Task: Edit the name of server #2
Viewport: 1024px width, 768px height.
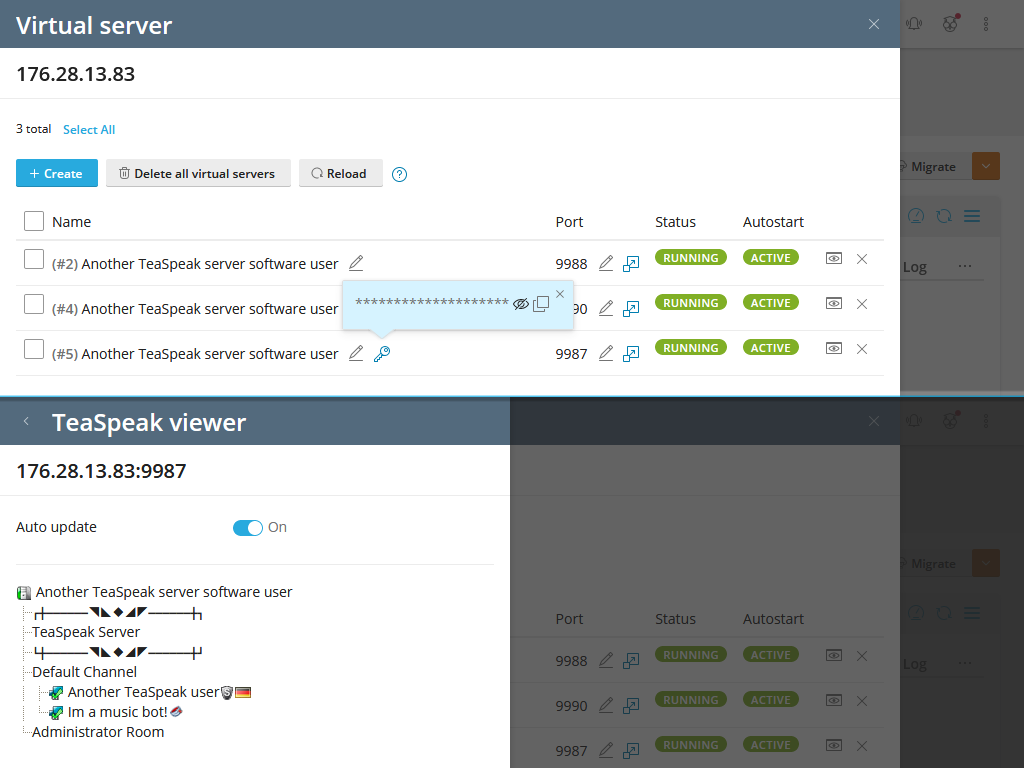Action: click(356, 262)
